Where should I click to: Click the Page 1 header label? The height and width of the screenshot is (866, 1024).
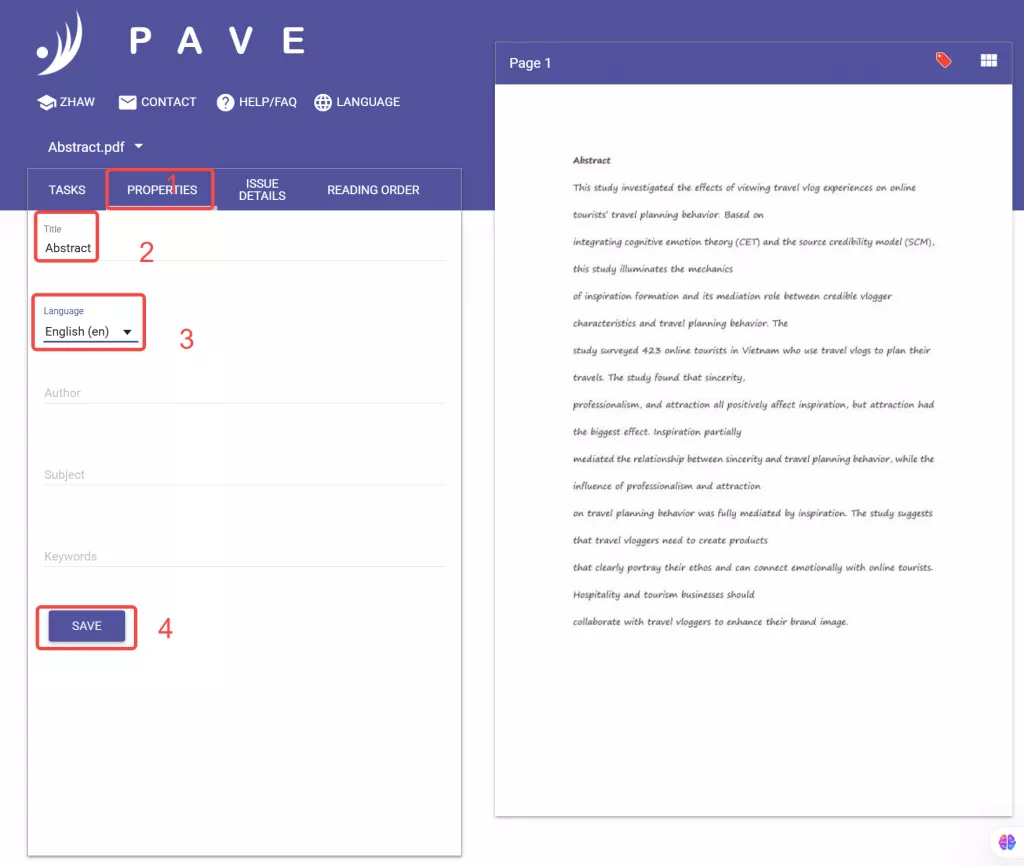click(x=530, y=63)
